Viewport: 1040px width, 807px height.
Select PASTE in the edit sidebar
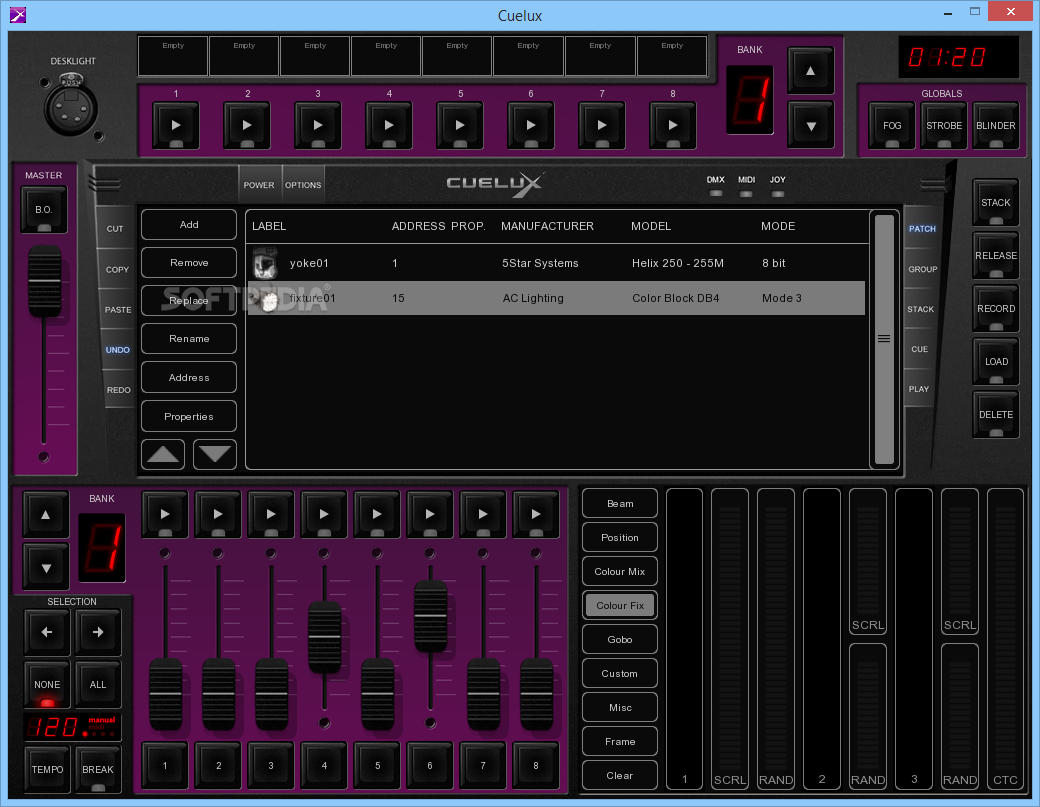click(117, 310)
